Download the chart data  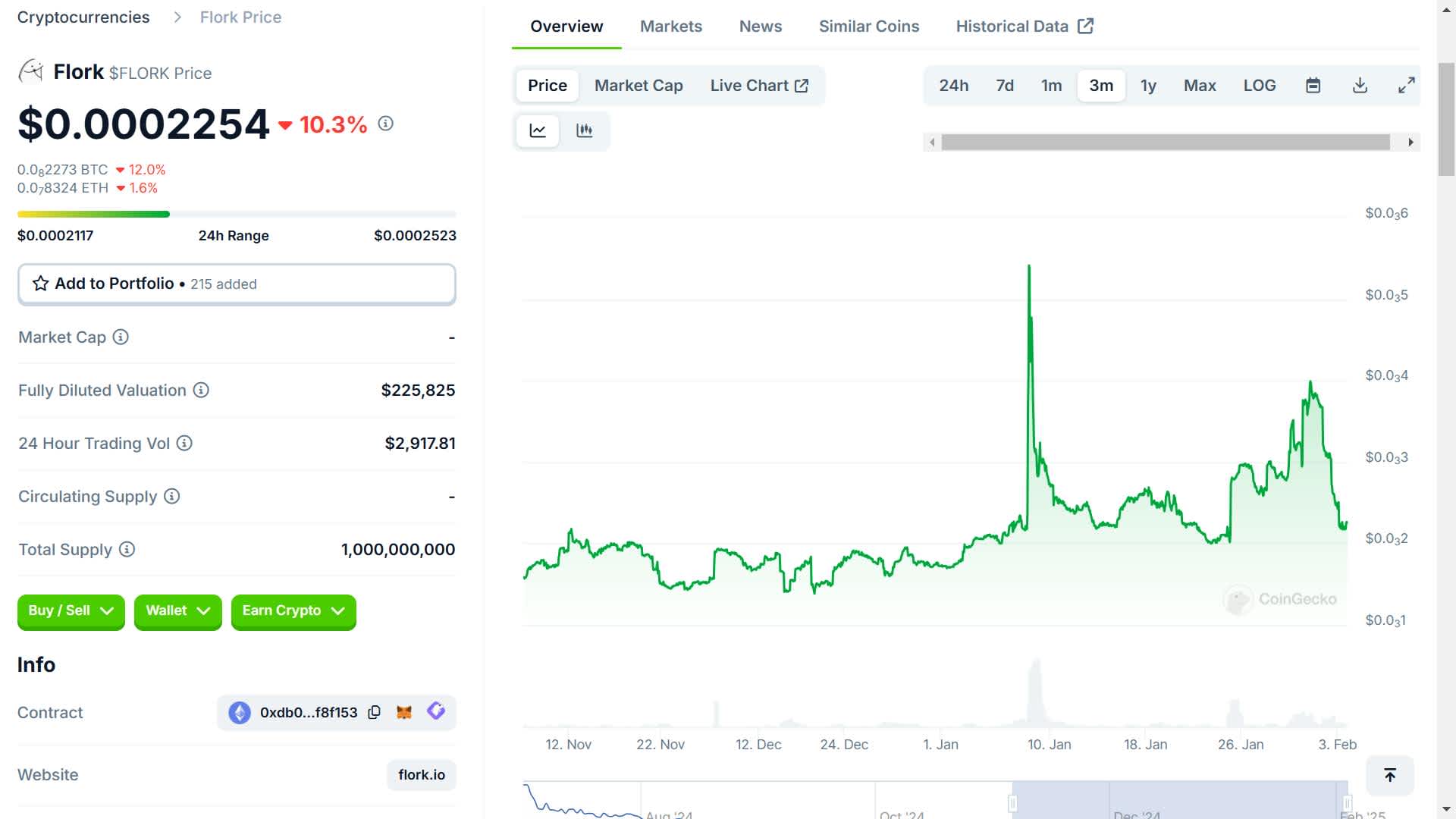point(1360,86)
